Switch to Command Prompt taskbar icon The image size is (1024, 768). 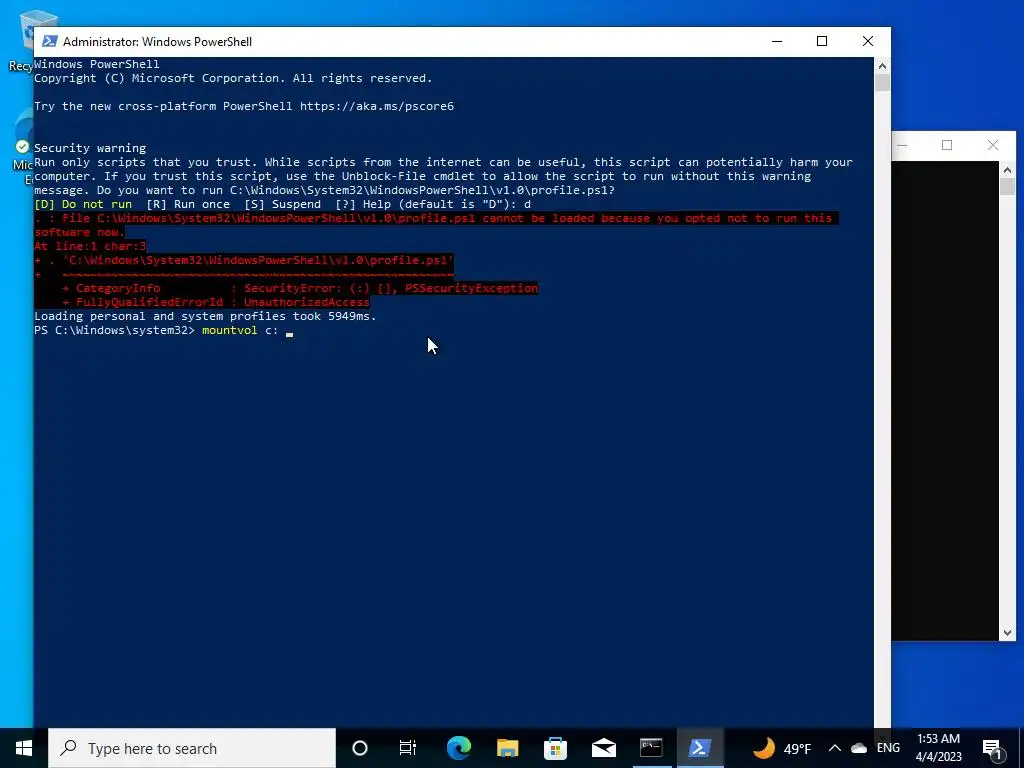(x=652, y=748)
